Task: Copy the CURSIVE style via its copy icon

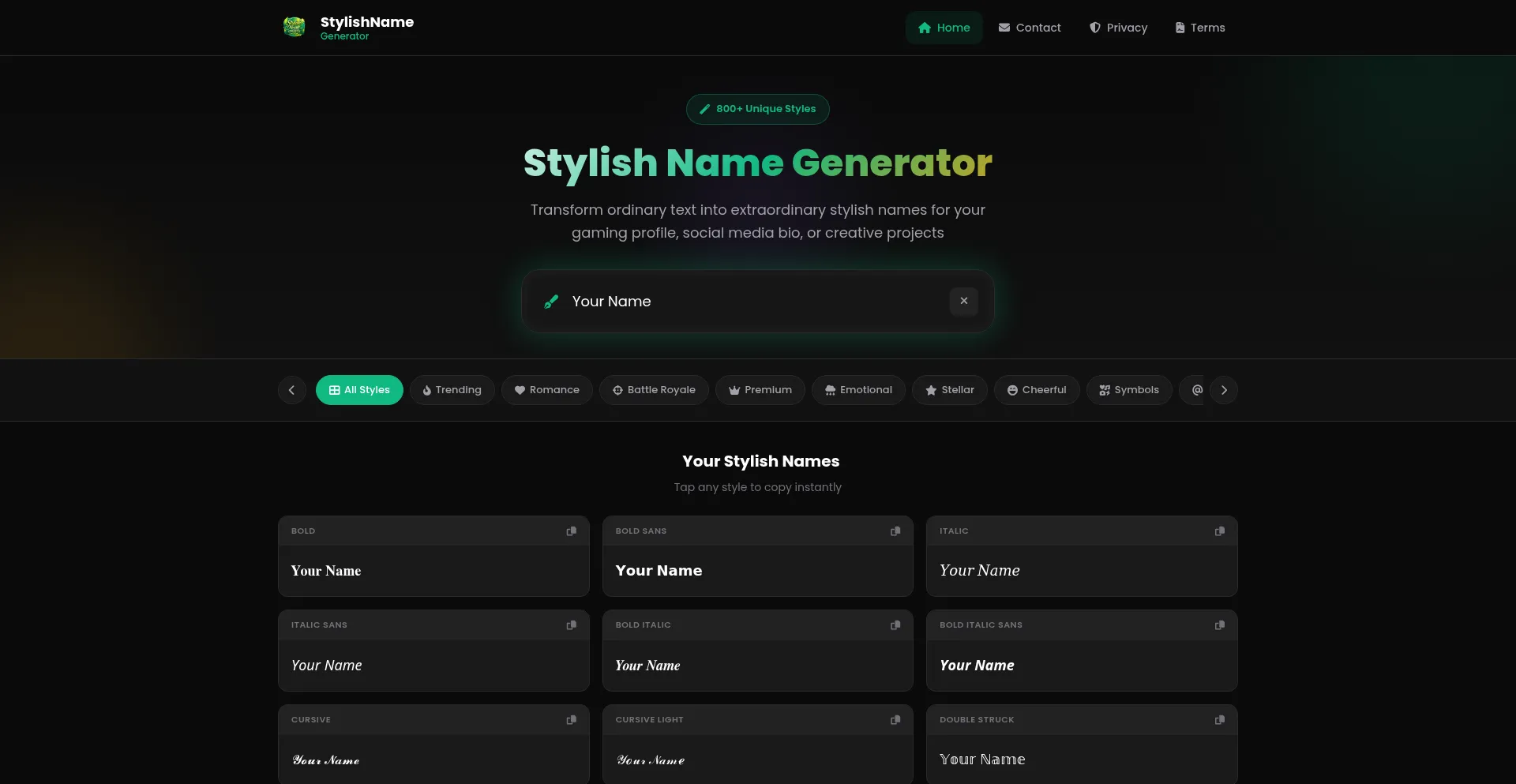Action: 571,720
